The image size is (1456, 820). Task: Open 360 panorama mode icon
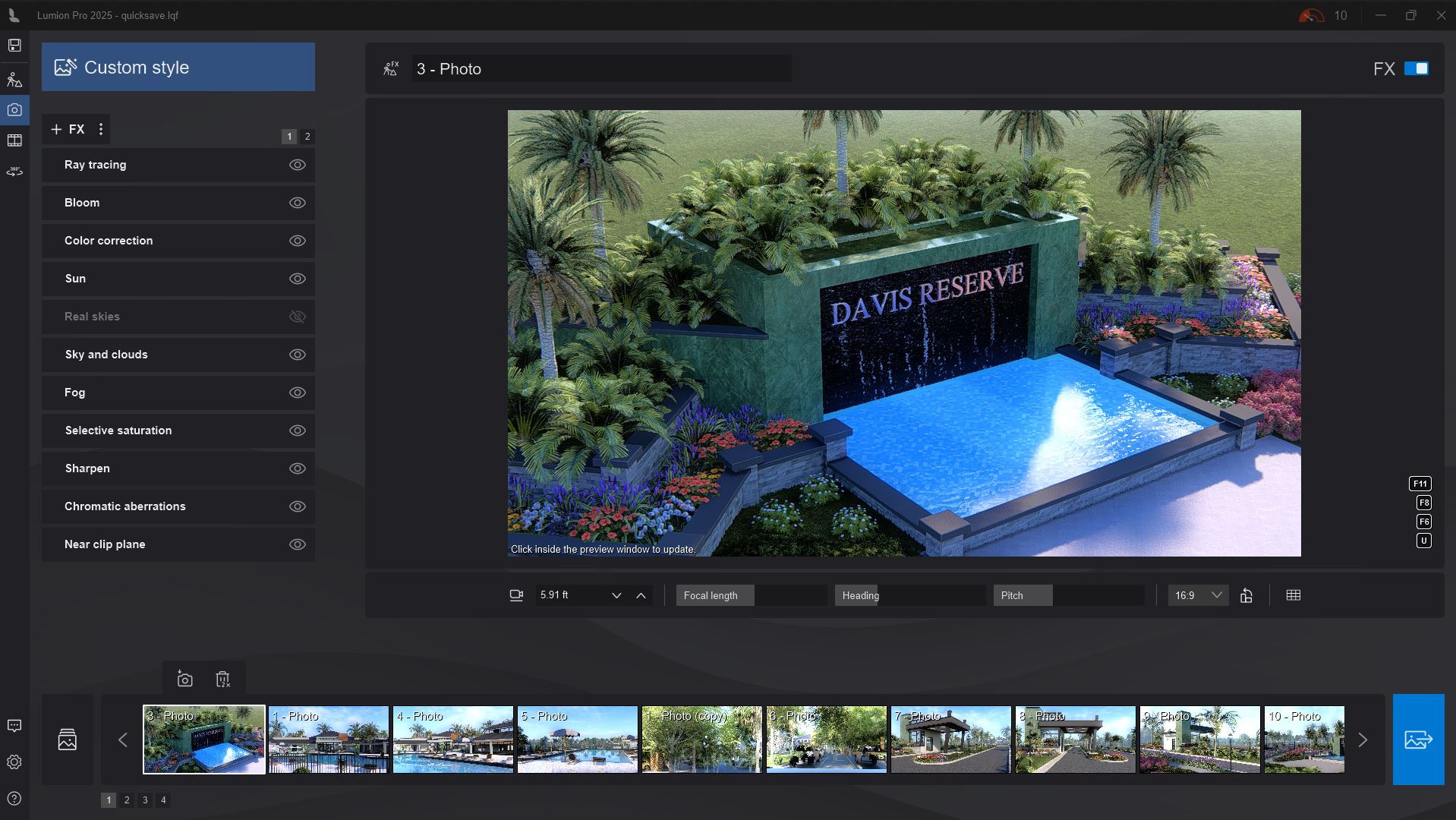pyautogui.click(x=14, y=172)
